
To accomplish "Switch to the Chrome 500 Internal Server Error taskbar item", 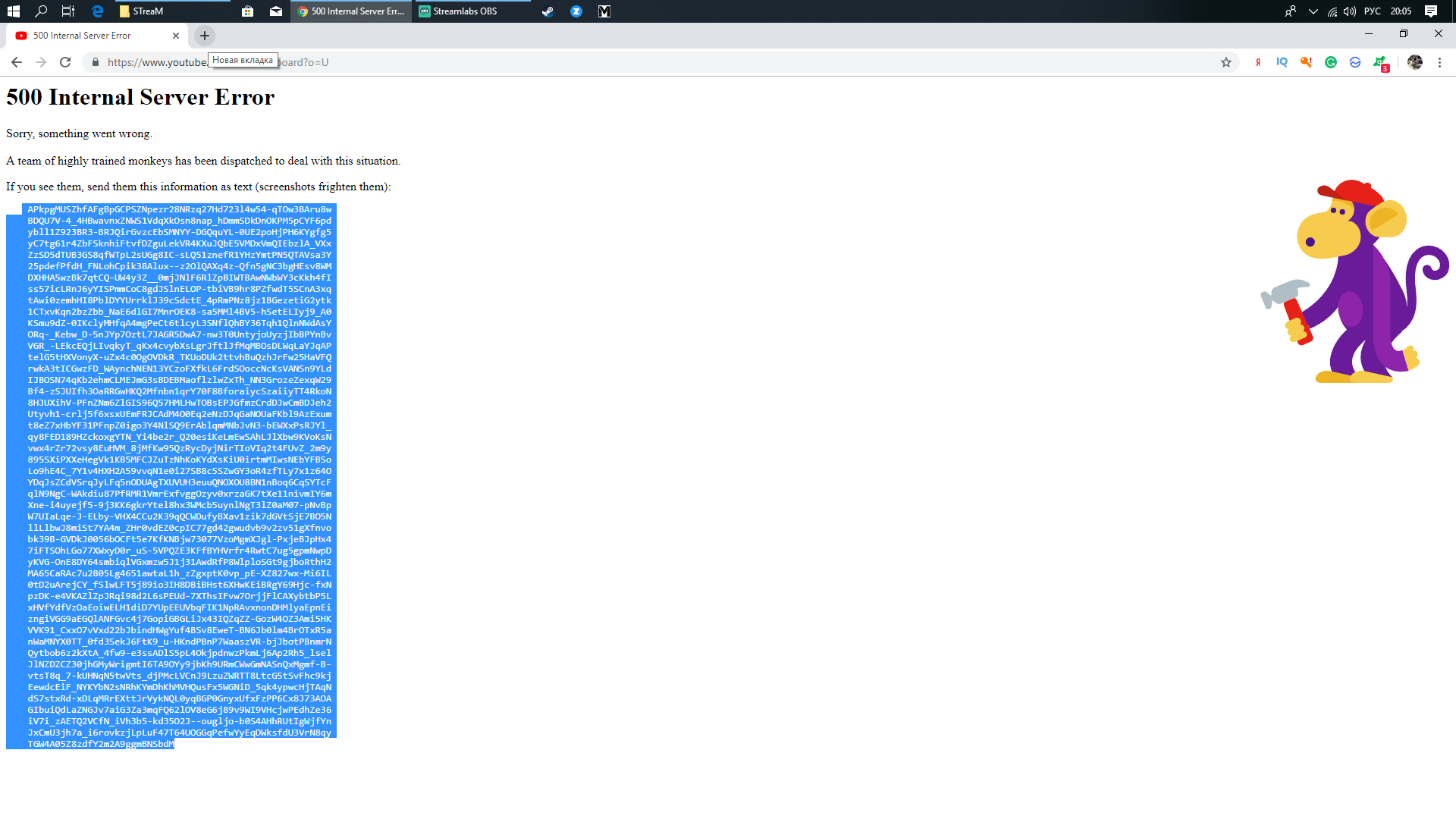I will (x=351, y=11).
